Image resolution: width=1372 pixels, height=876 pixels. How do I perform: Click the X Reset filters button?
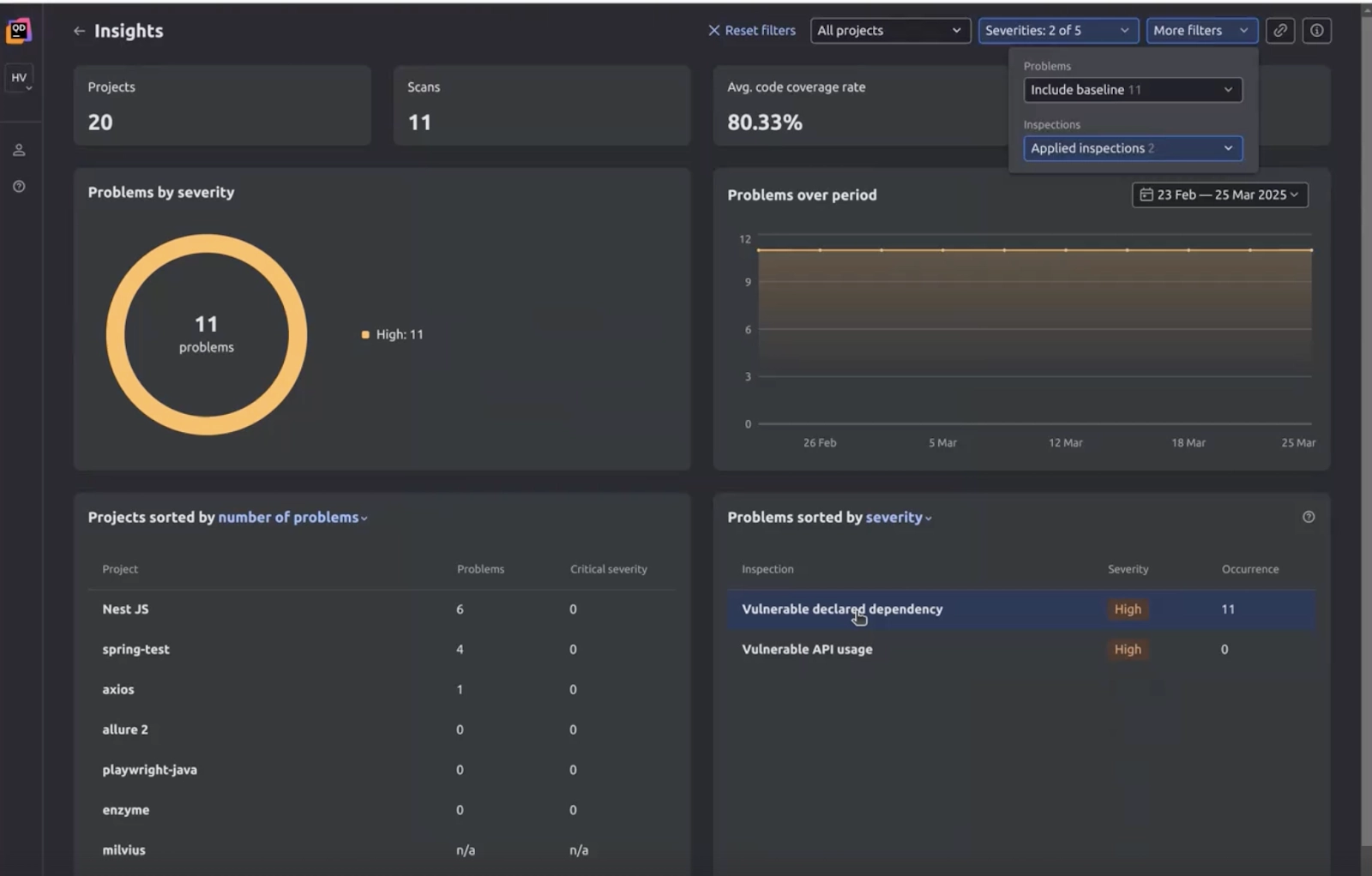pyautogui.click(x=751, y=30)
